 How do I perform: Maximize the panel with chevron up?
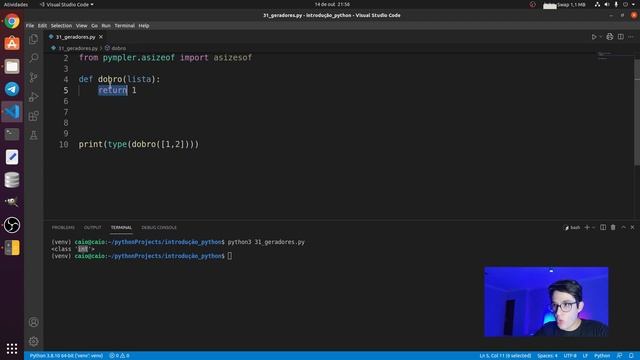pos(623,227)
